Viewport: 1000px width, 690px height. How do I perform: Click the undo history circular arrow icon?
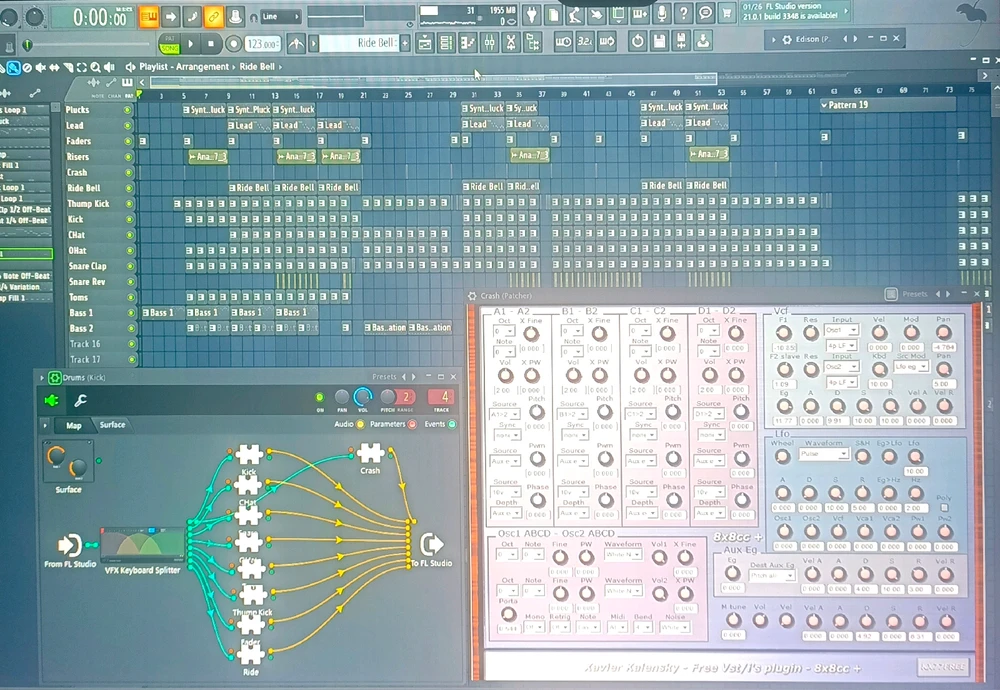pyautogui.click(x=637, y=41)
